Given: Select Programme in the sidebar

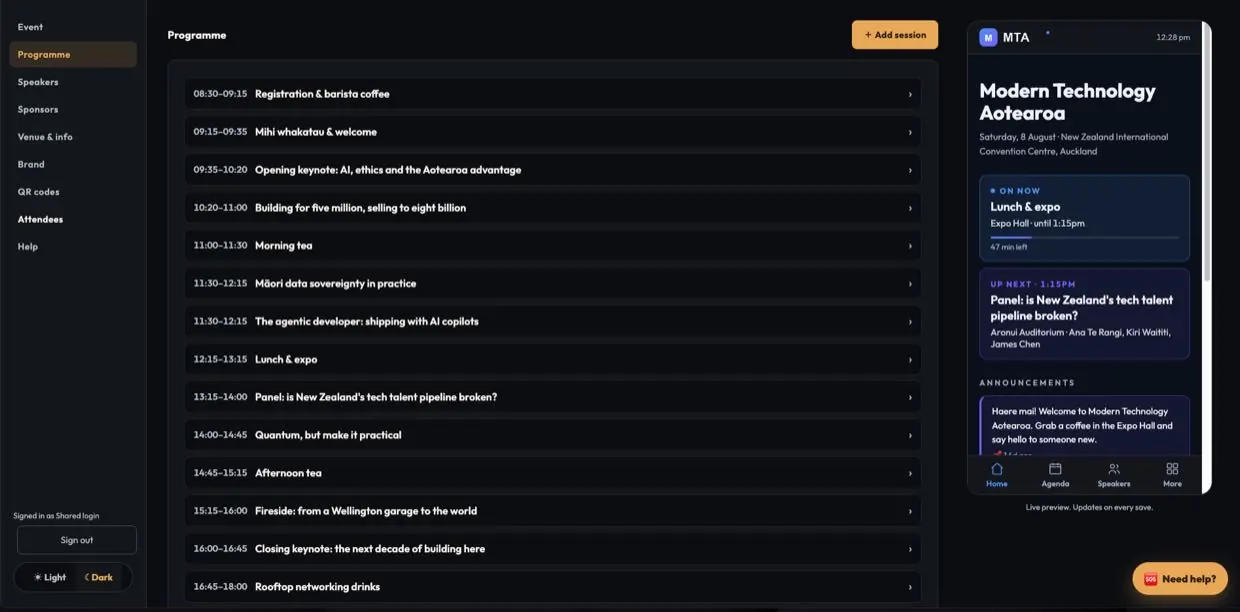Looking at the screenshot, I should (x=73, y=55).
